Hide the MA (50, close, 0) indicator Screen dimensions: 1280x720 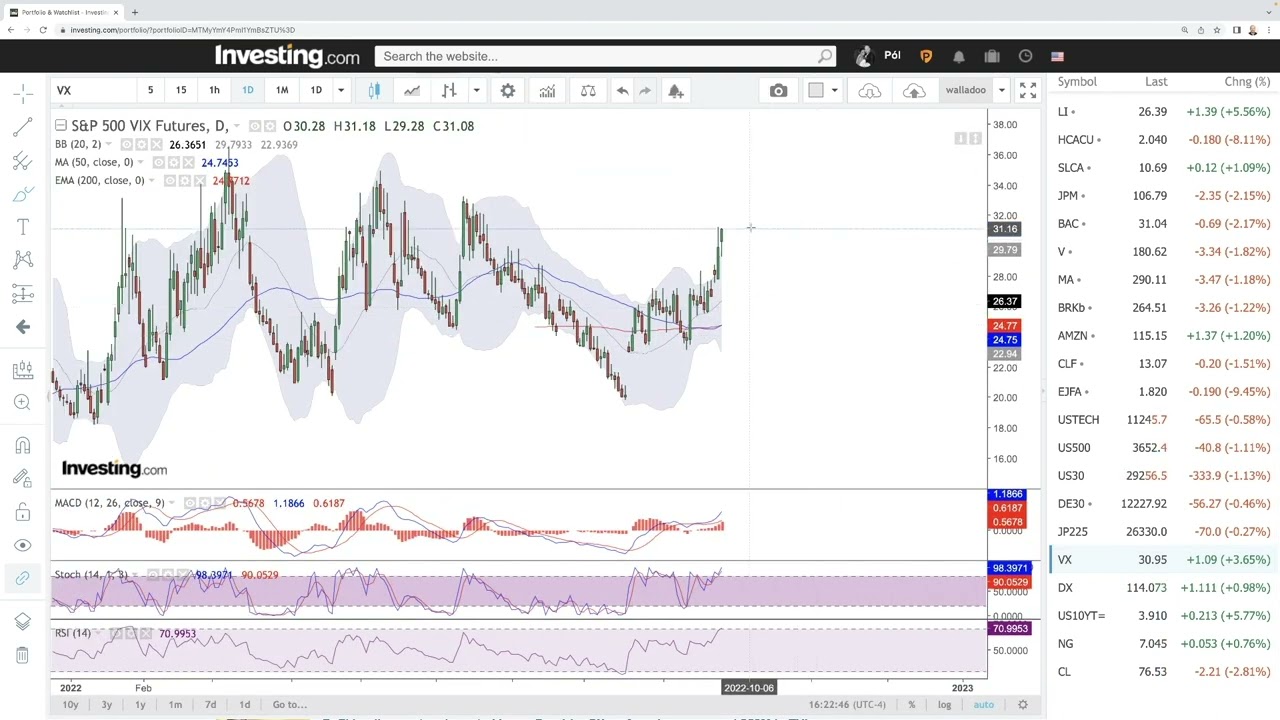pyautogui.click(x=158, y=162)
